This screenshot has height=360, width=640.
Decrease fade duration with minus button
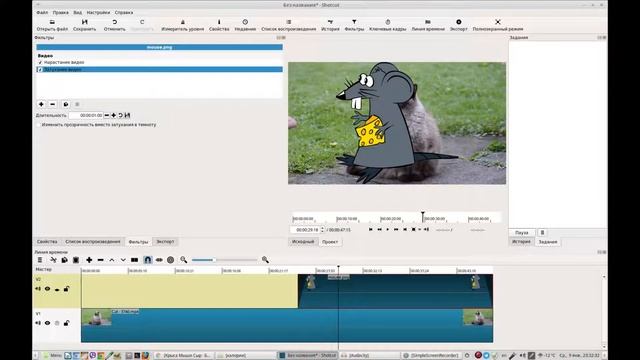click(107, 116)
